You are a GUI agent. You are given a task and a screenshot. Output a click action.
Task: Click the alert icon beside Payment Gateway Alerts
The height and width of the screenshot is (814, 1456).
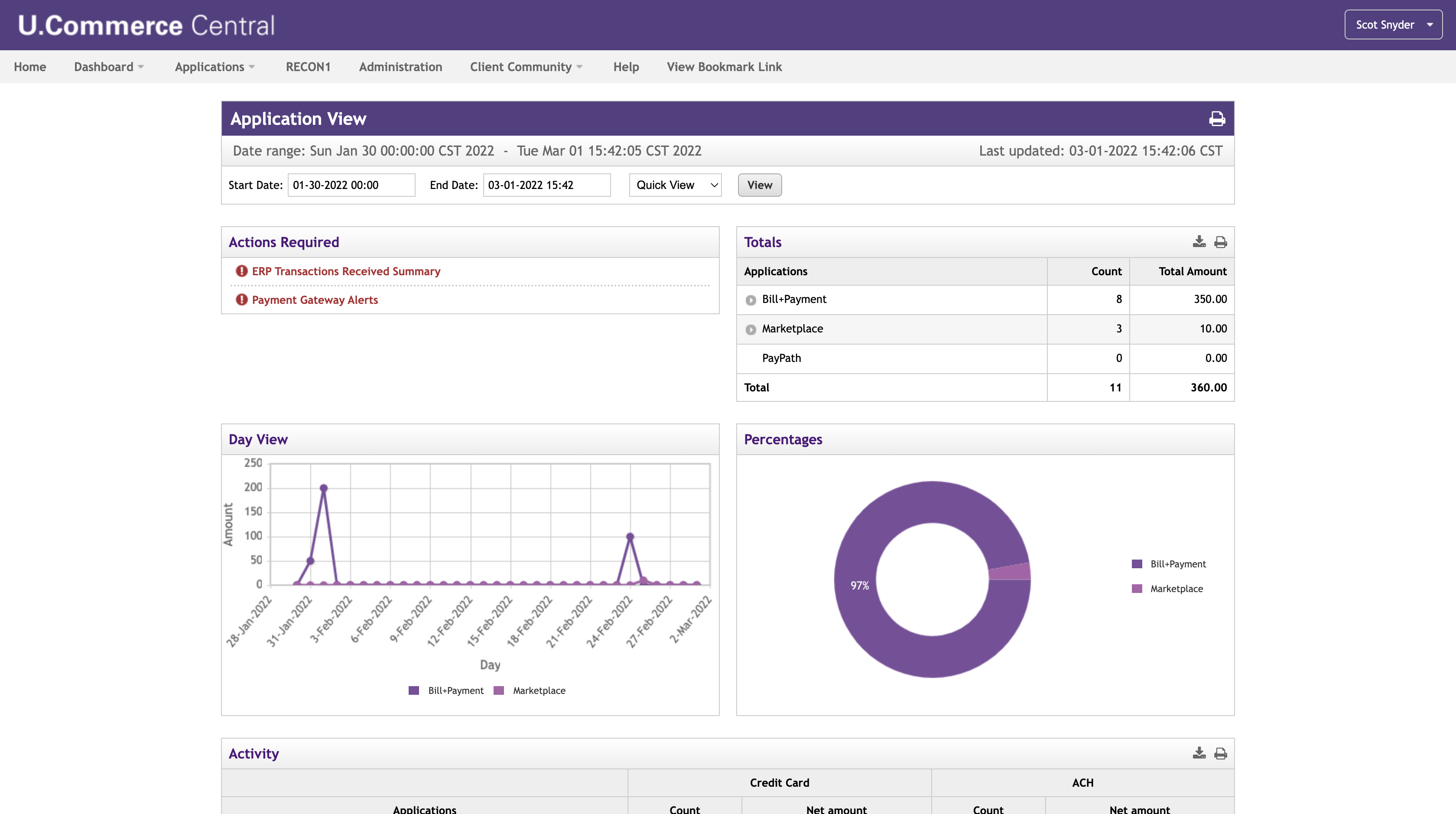(241, 300)
